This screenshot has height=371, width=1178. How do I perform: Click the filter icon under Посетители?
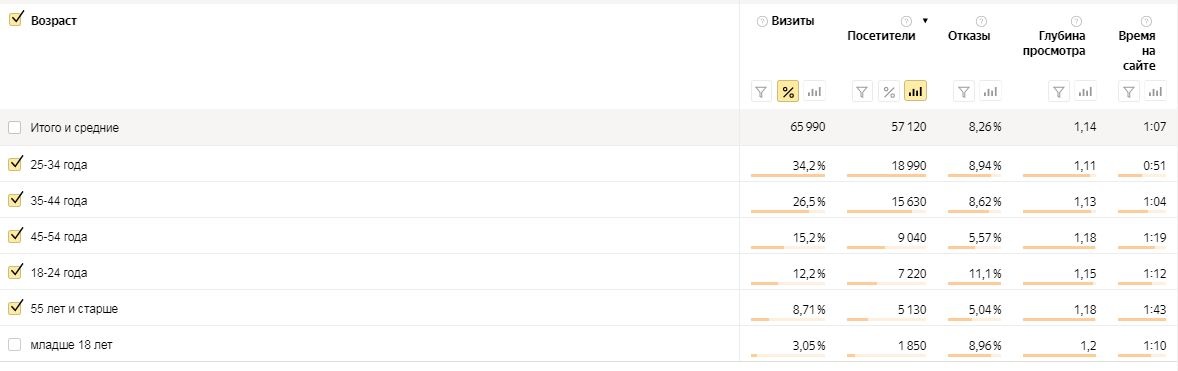[x=862, y=92]
